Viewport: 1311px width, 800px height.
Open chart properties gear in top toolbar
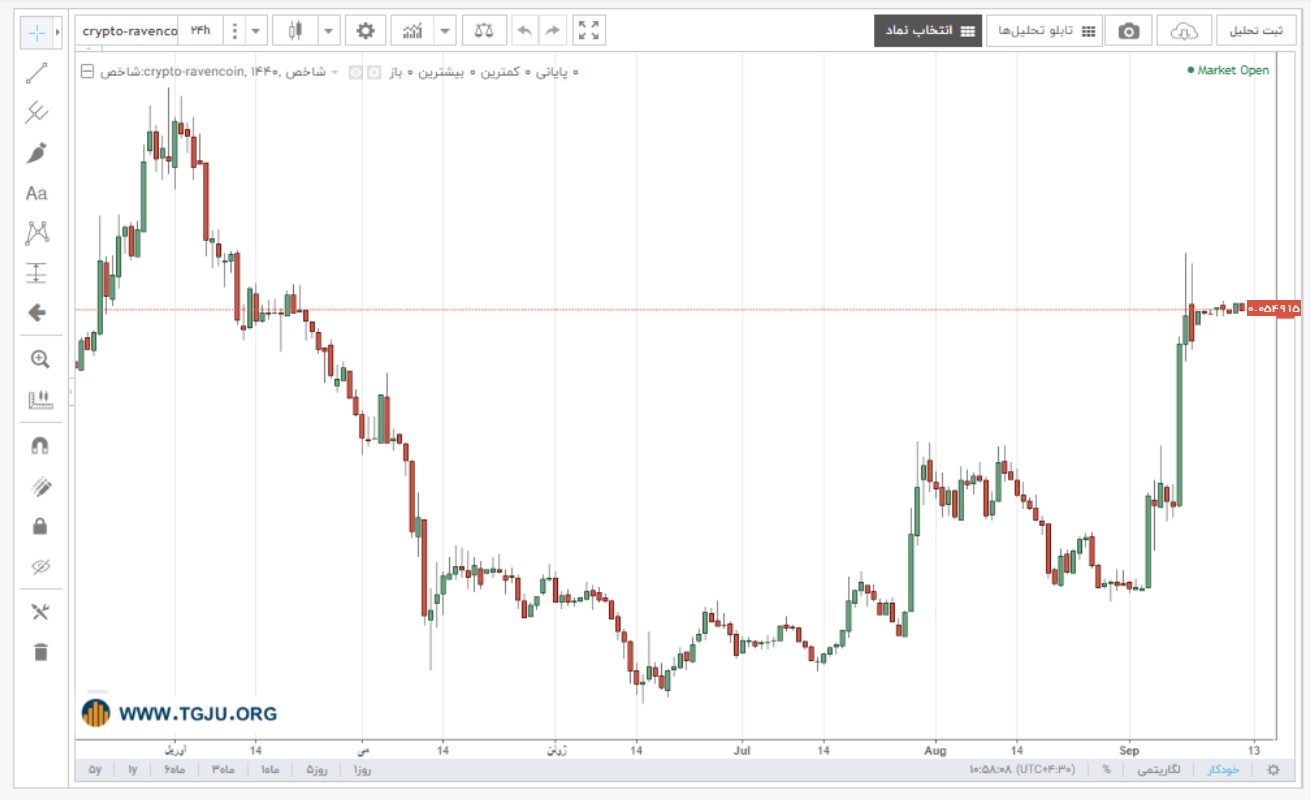pyautogui.click(x=366, y=31)
